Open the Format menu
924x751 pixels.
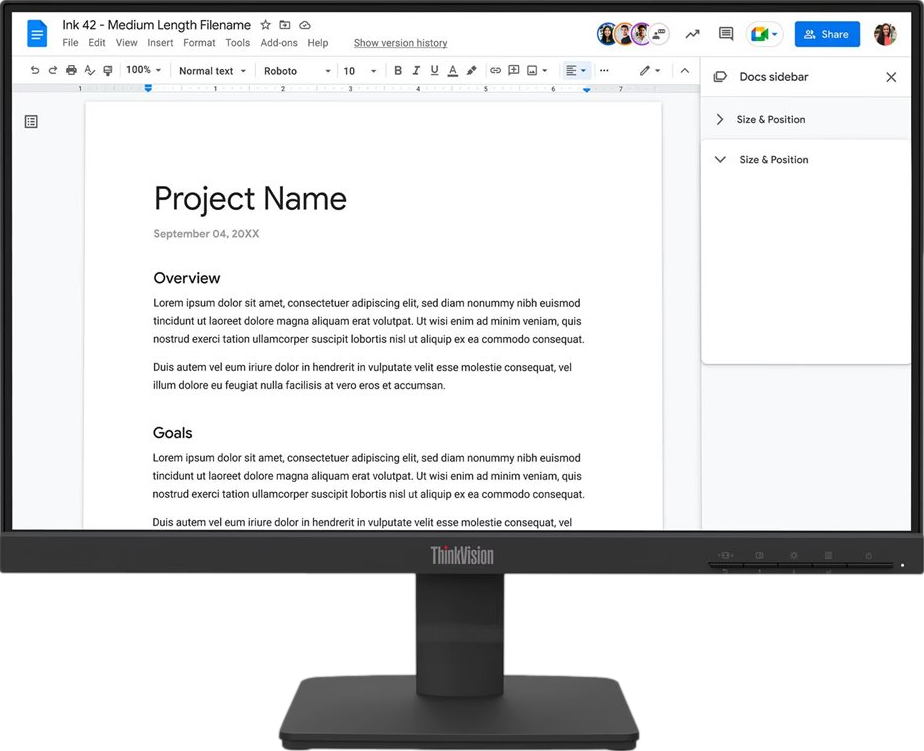click(x=199, y=42)
